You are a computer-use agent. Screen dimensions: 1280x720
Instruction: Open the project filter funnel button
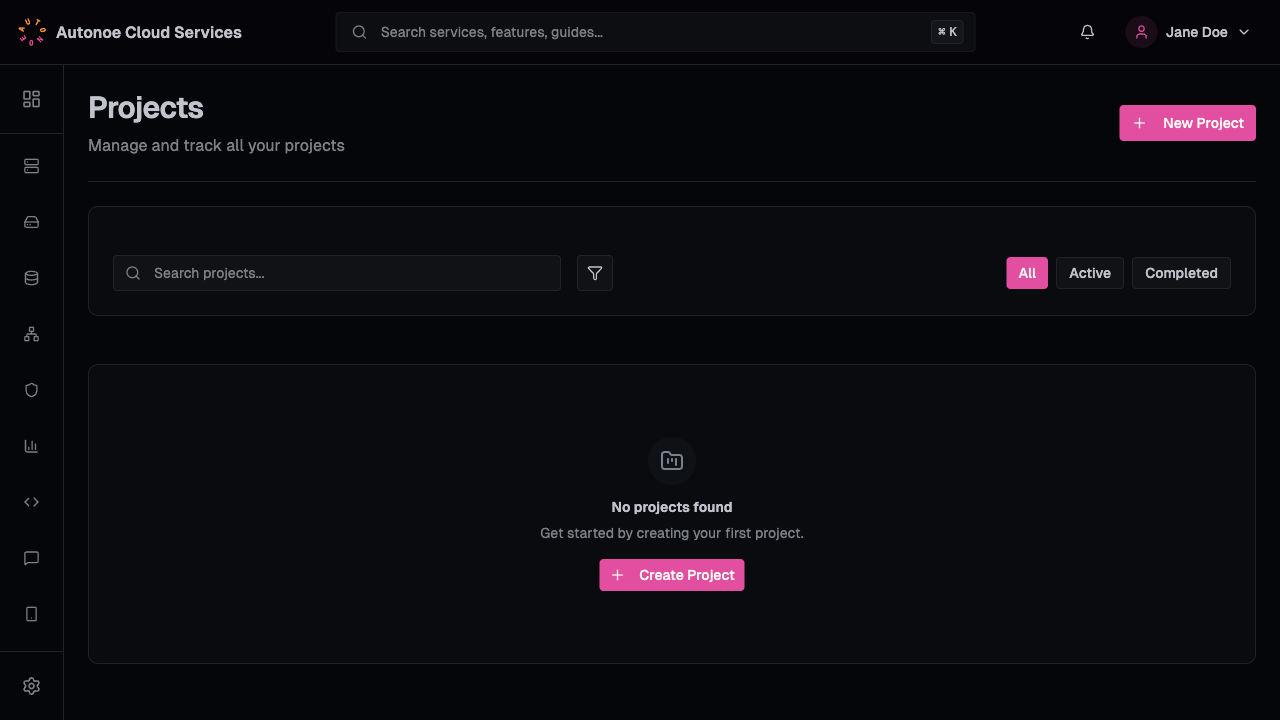point(595,273)
